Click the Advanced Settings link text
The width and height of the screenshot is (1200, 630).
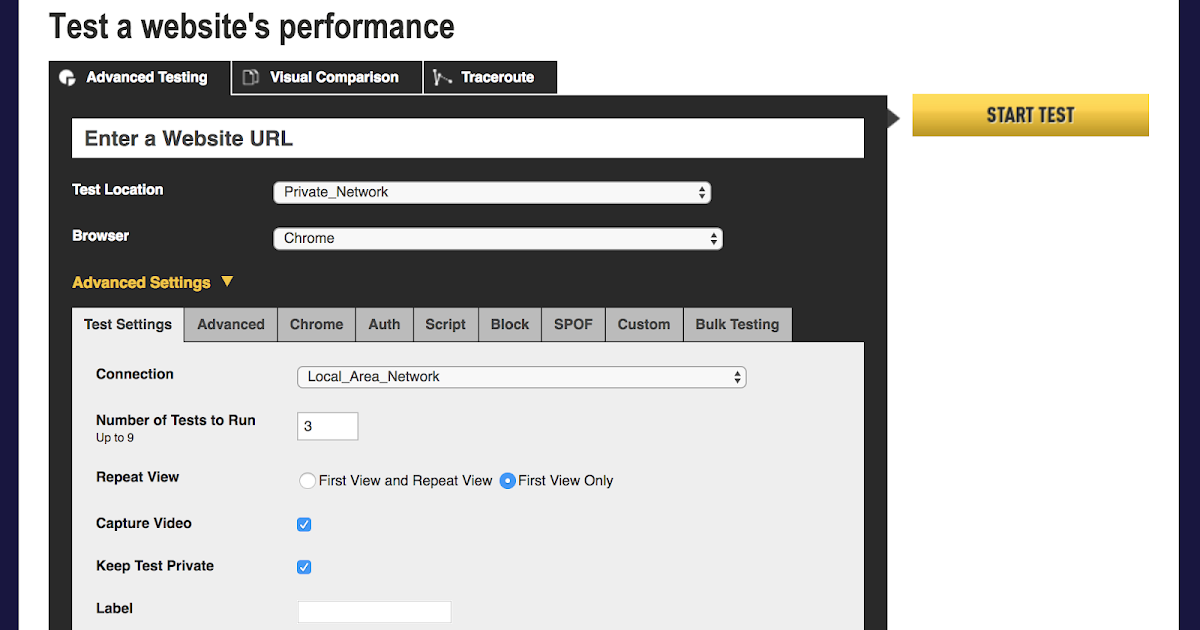point(141,283)
